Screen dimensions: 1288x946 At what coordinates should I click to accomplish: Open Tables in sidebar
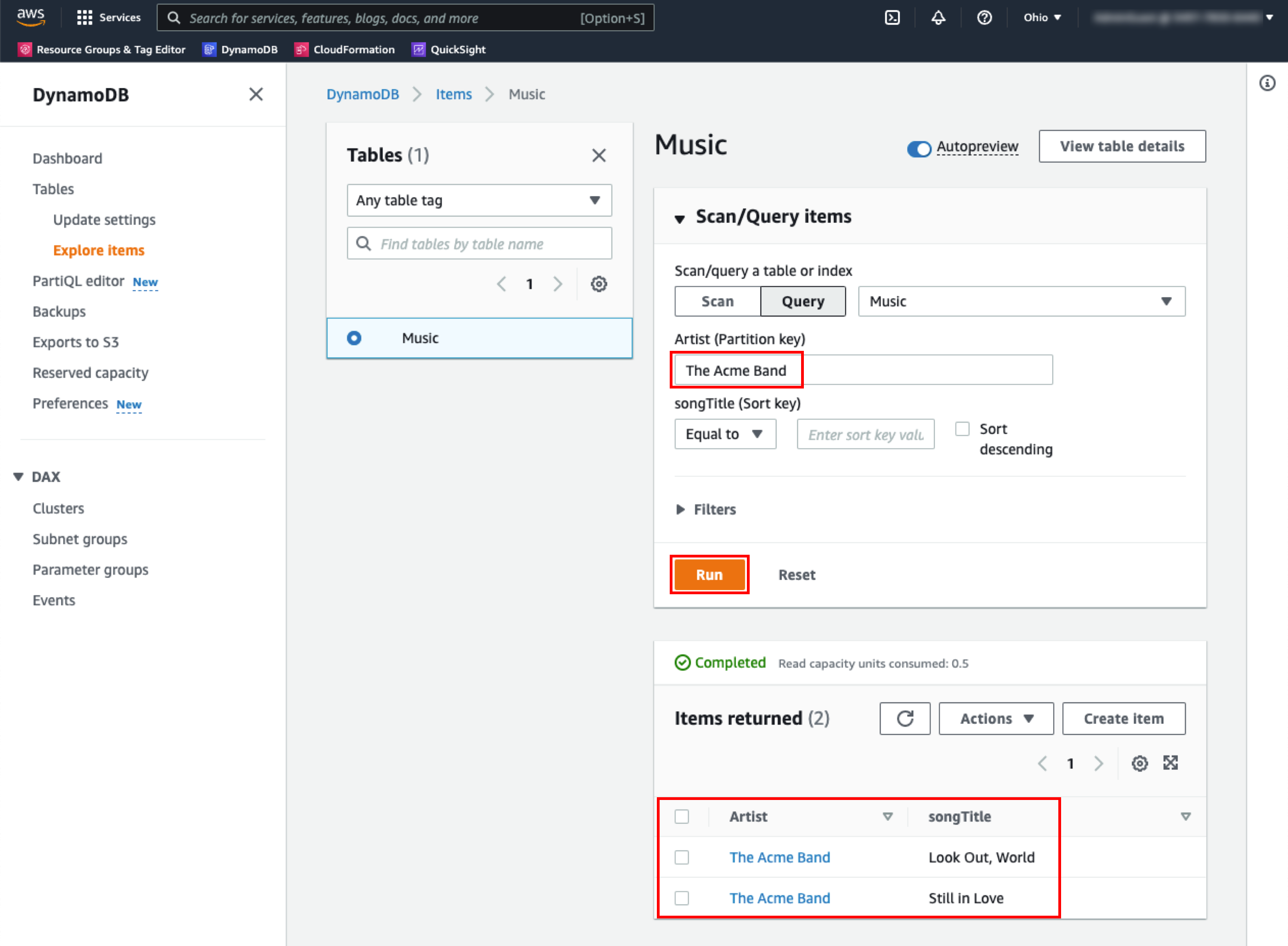53,189
